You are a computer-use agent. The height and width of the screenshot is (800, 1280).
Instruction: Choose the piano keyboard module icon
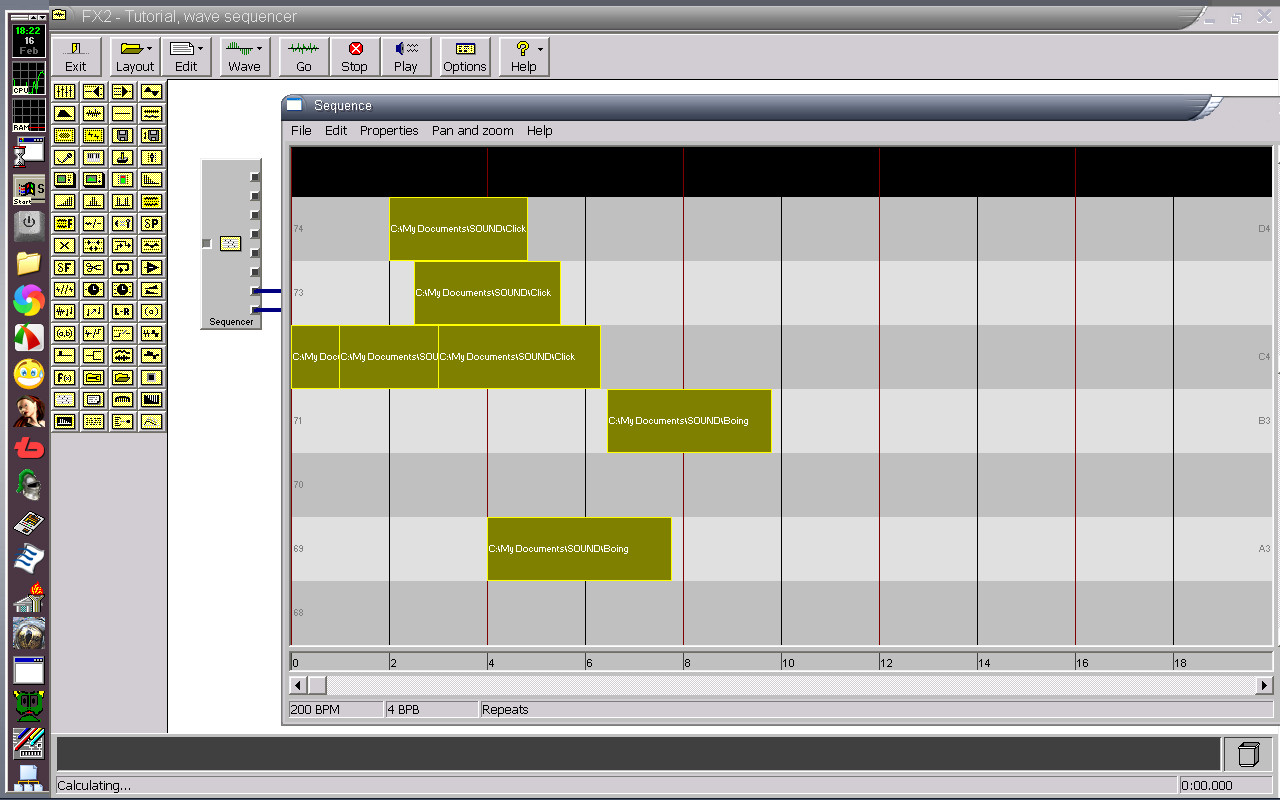click(94, 157)
